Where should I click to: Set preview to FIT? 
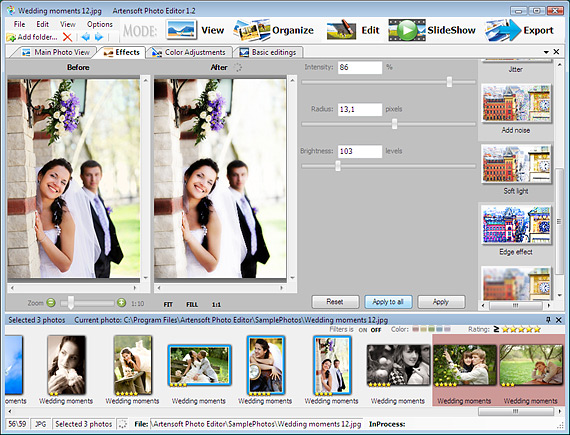pos(168,305)
